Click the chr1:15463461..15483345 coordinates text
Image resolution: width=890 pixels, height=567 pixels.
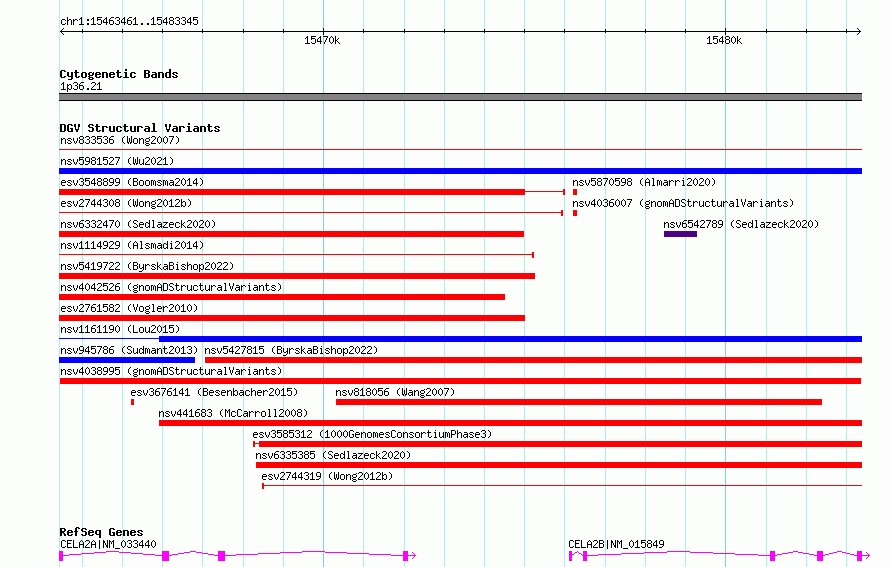coord(129,21)
